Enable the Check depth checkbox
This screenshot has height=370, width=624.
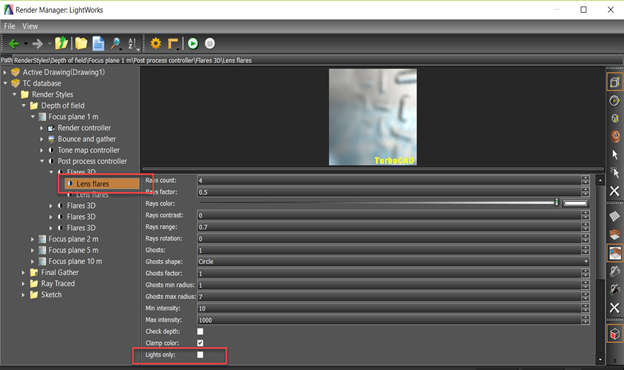click(200, 331)
